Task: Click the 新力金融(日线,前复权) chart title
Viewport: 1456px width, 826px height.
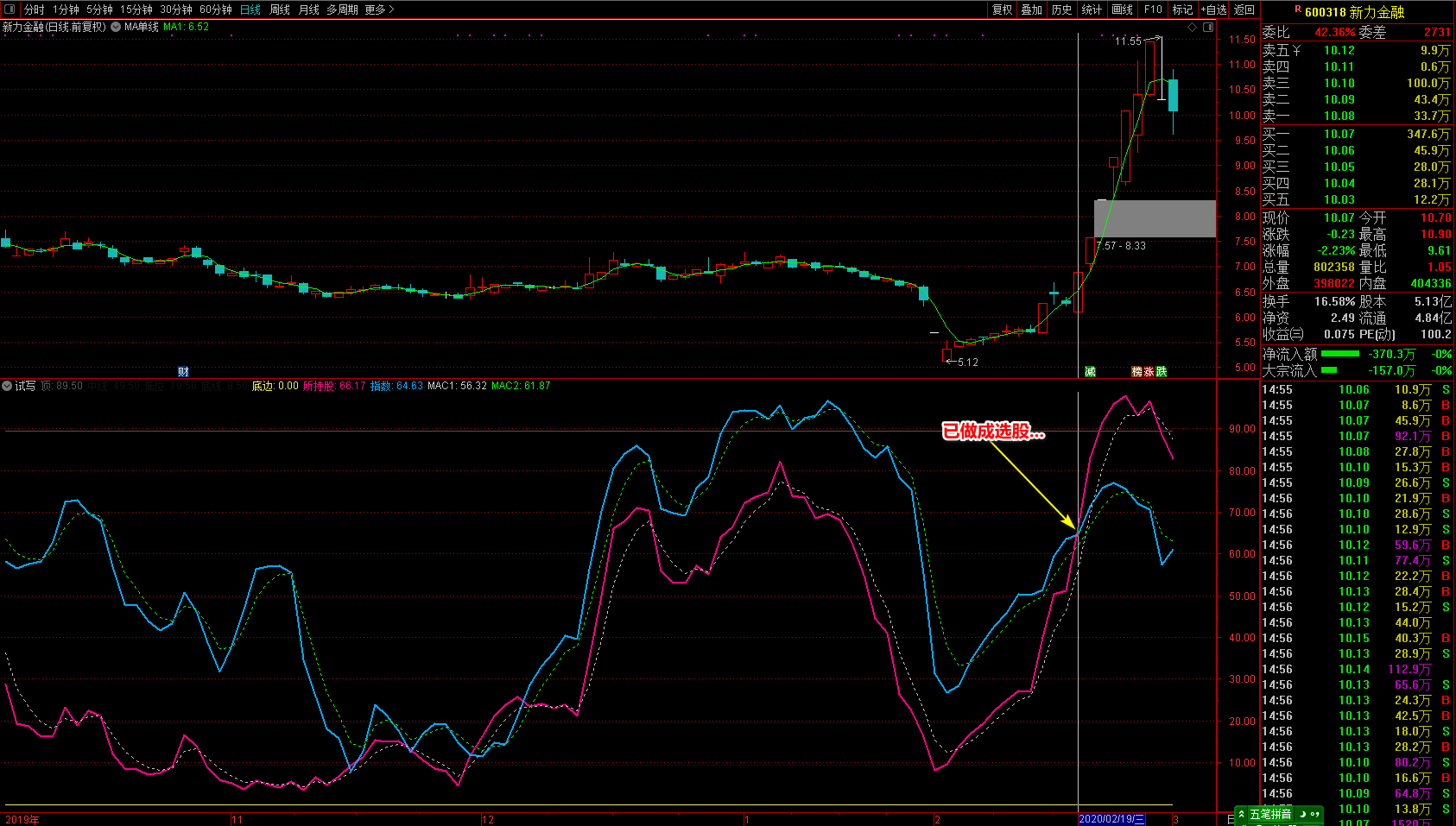Action: 54,27
